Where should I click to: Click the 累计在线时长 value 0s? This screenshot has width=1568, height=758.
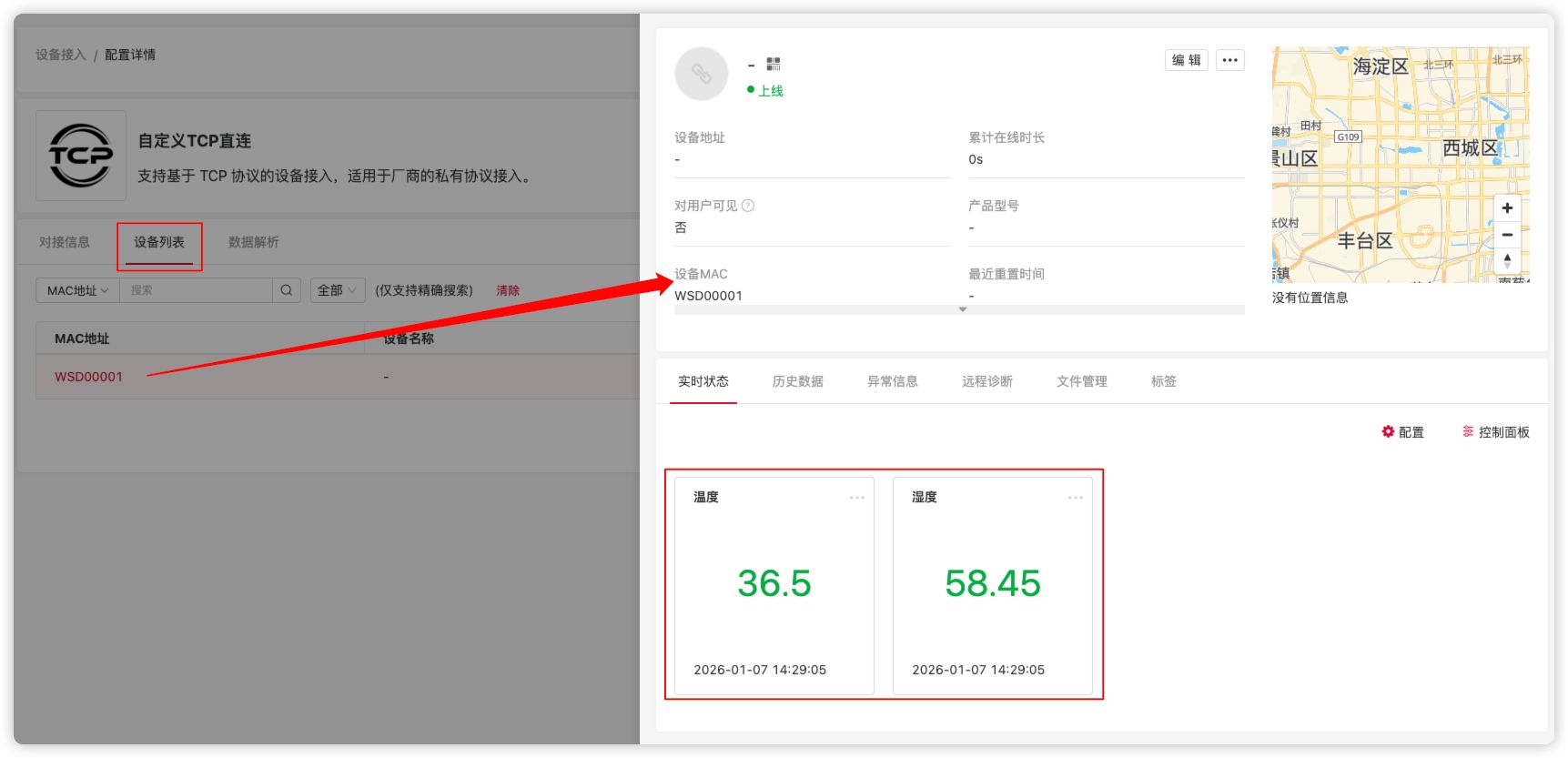[976, 159]
